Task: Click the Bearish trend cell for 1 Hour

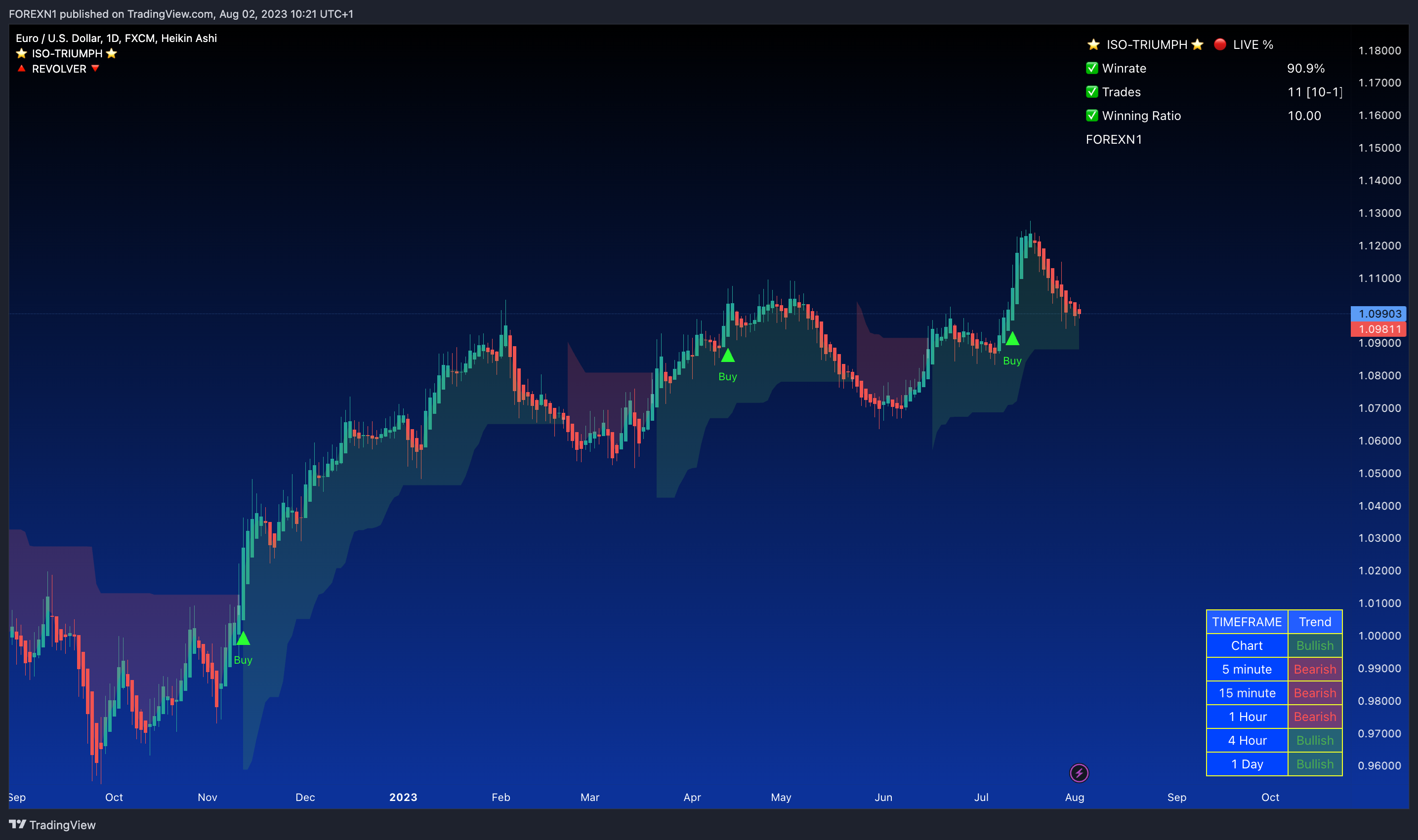Action: pyautogui.click(x=1315, y=717)
